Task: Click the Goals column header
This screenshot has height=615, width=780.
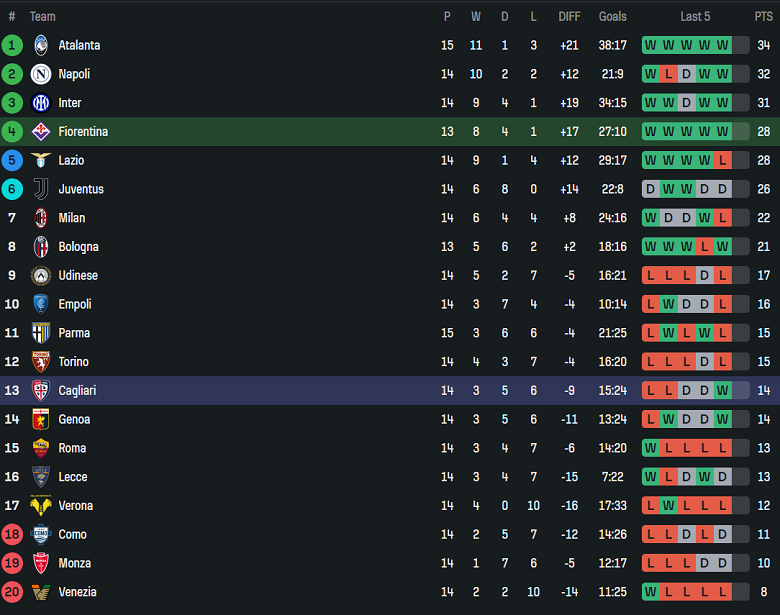Action: [612, 17]
